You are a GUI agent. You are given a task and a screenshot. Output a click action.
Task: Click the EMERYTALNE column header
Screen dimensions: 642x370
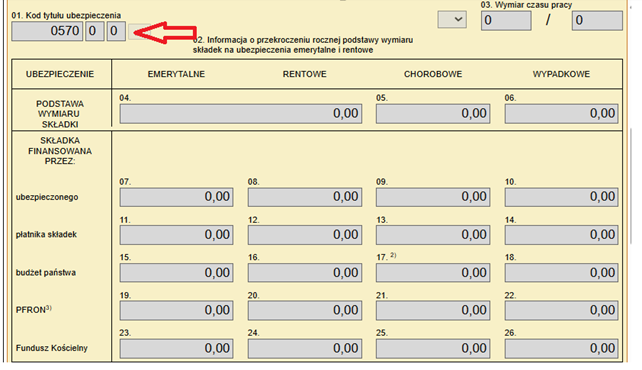tap(176, 74)
